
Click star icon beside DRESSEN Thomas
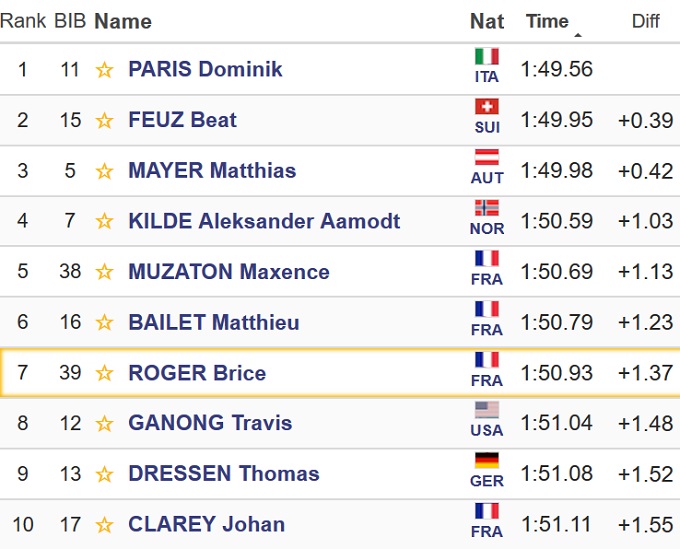click(x=104, y=474)
